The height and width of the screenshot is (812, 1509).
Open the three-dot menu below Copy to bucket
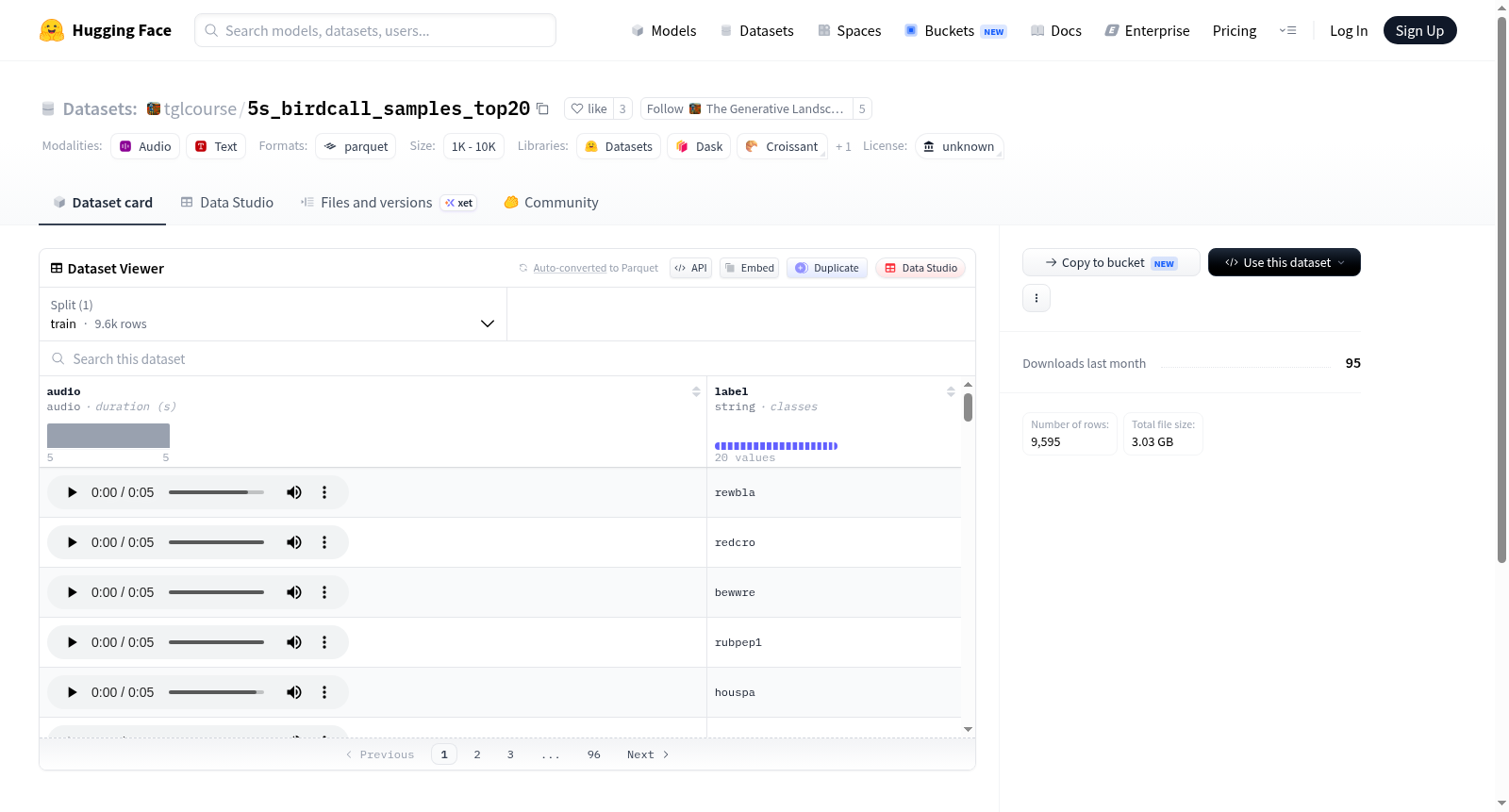[1036, 298]
